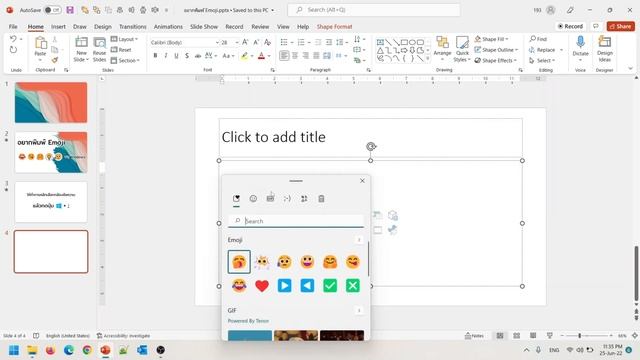Click the New Slide icon
This screenshot has width=640, height=360.
(x=81, y=42)
